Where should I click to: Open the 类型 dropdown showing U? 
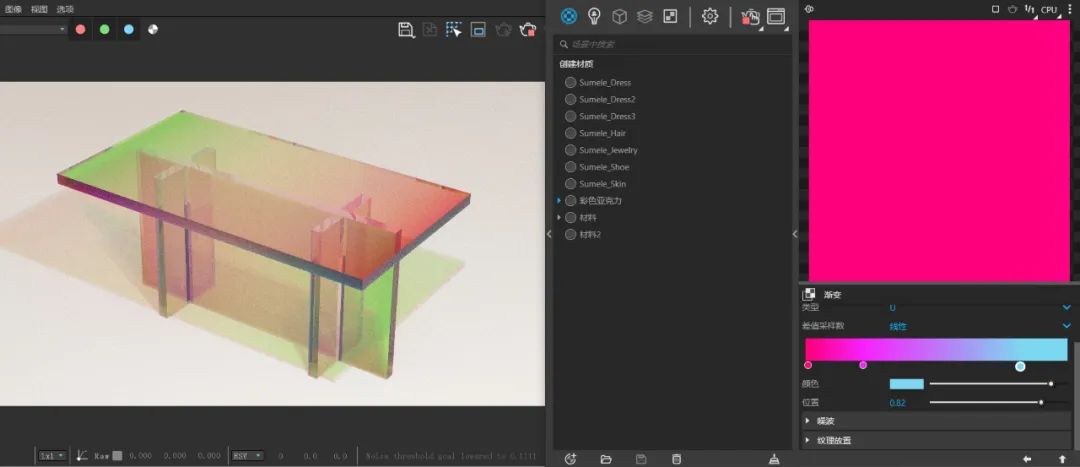(980, 307)
